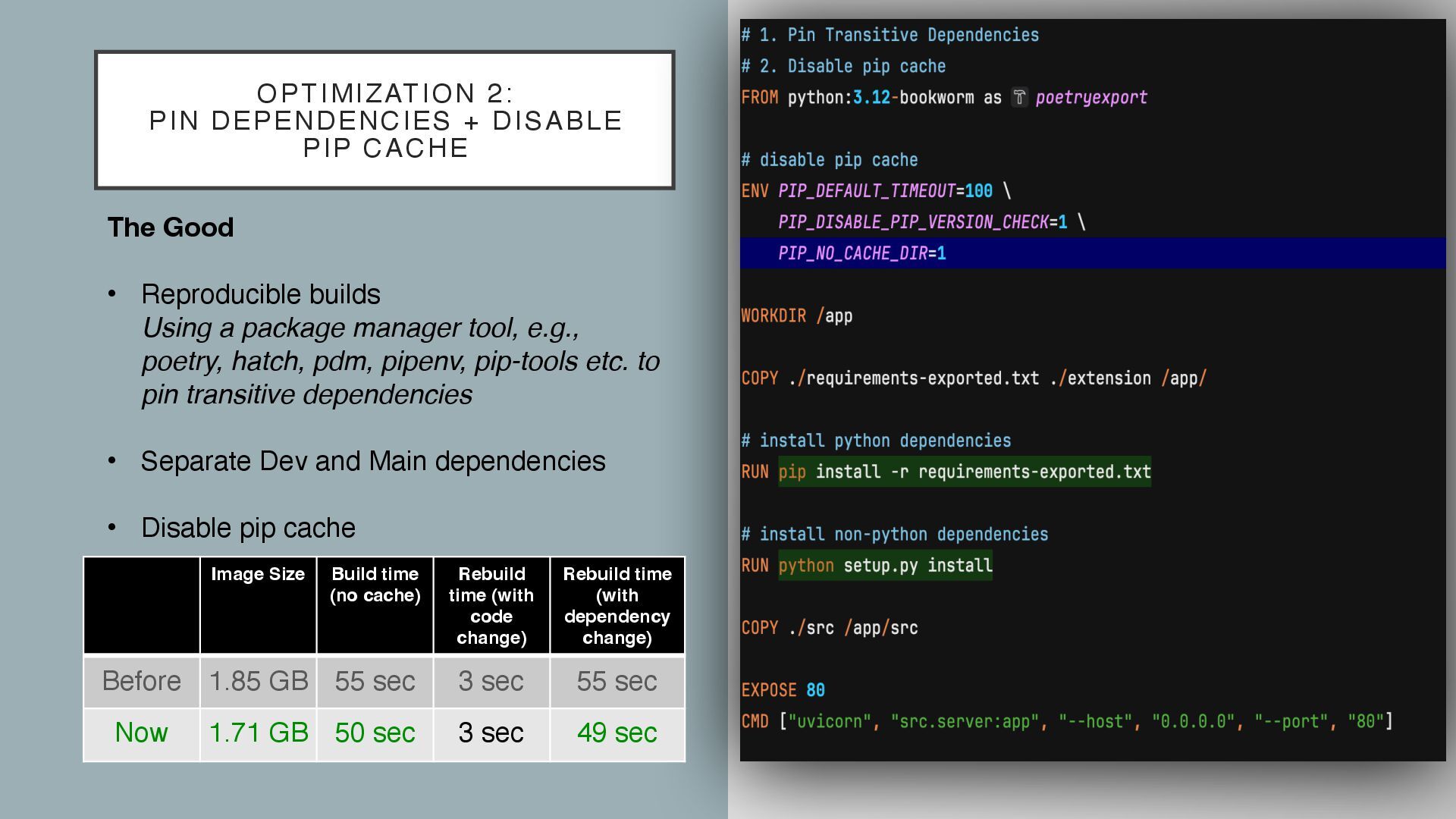Click 'Rebuild time (with dependency change)' header
This screenshot has height=819, width=1456.
click(617, 606)
